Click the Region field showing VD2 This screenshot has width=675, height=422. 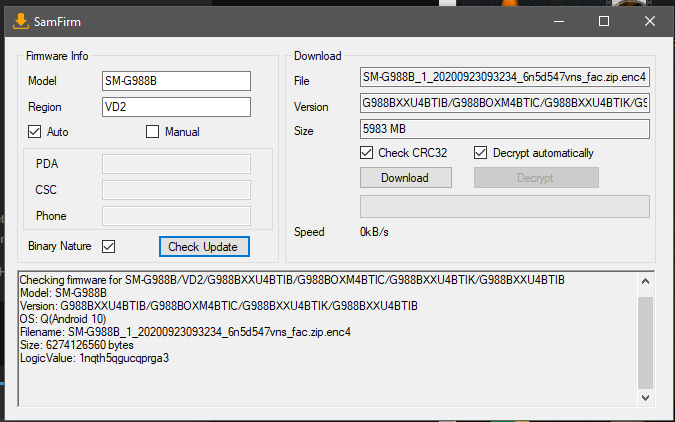pos(176,107)
